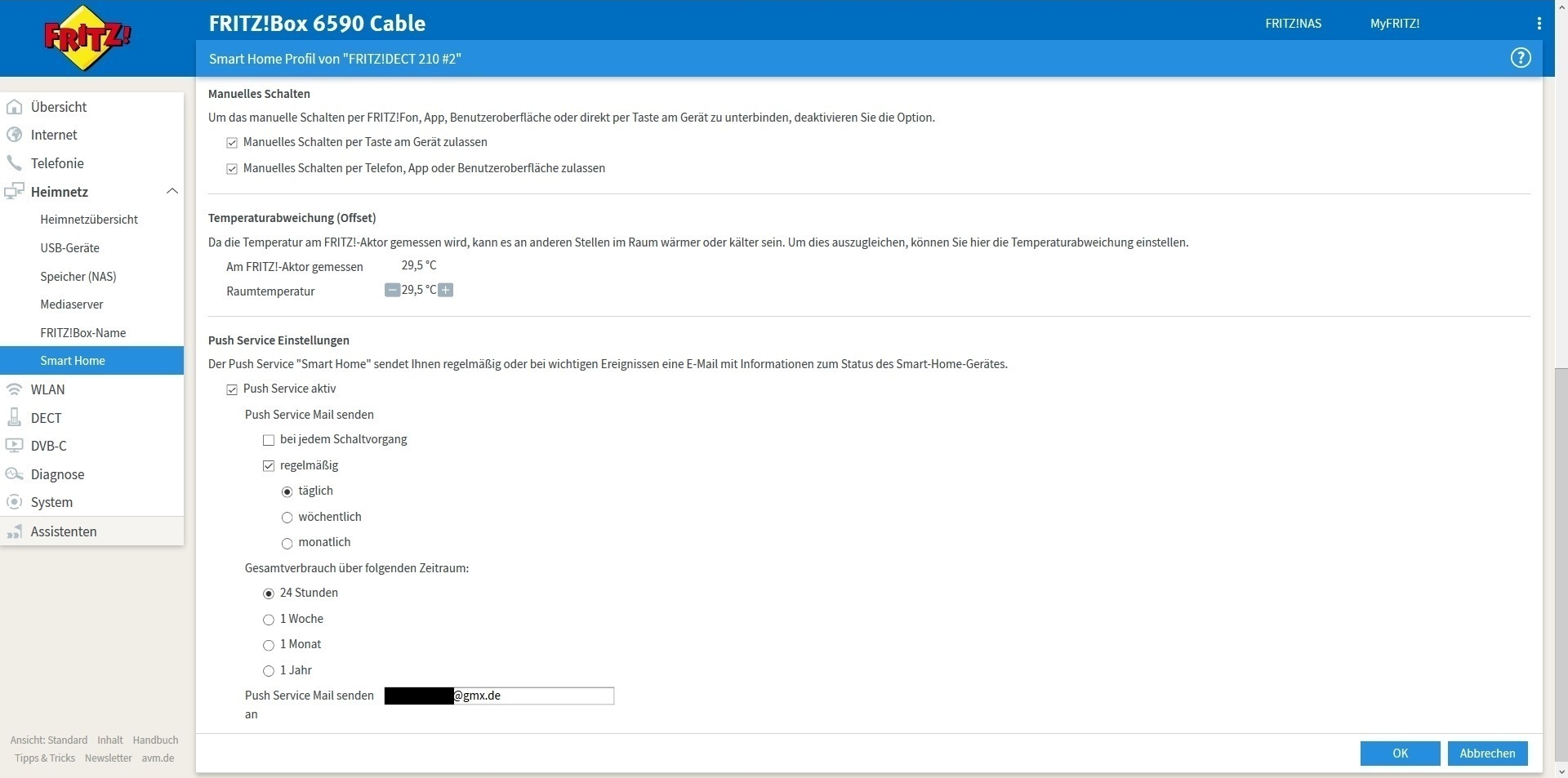Click the DVB-C television icon
The image size is (1568, 778).
point(14,446)
